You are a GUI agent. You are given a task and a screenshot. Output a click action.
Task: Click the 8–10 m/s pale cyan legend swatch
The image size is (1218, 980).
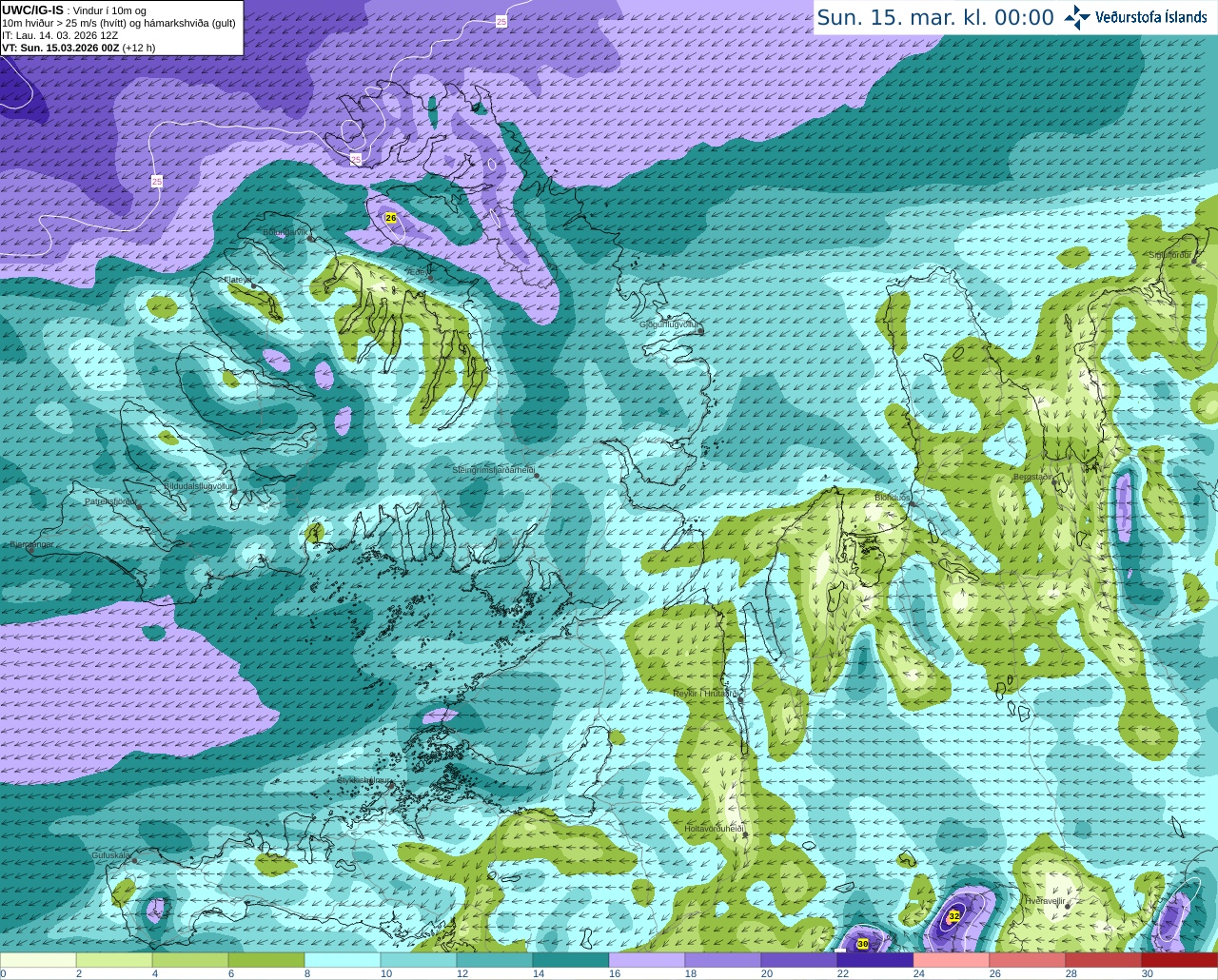coord(343,960)
